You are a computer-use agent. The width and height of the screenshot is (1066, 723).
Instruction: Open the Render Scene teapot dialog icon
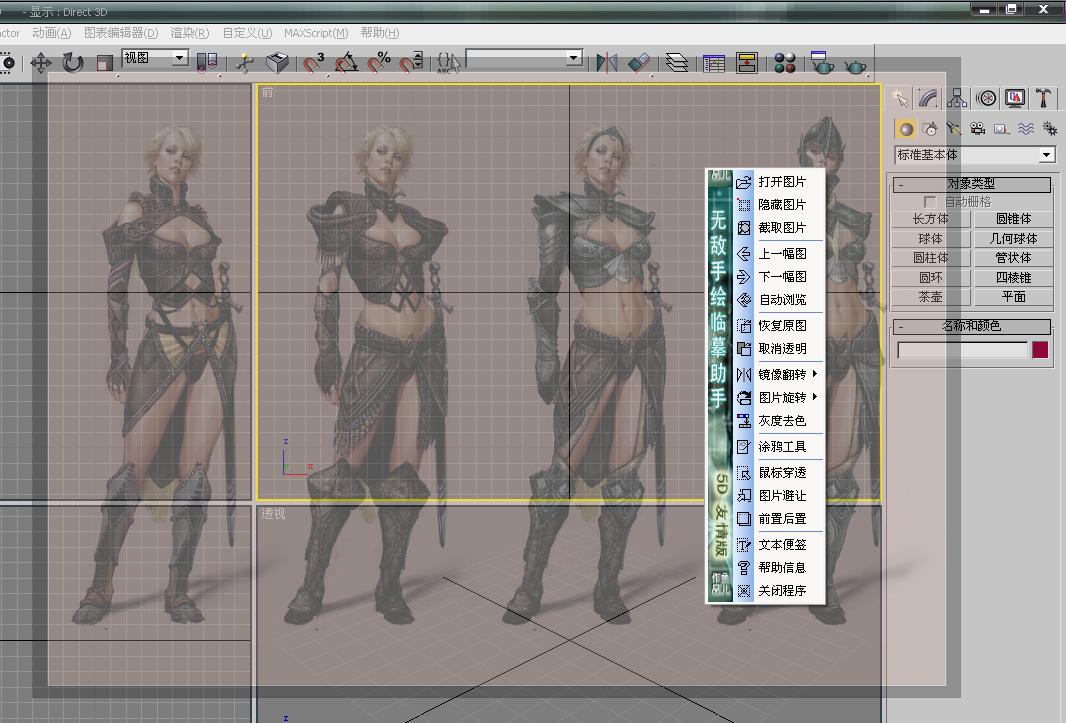[821, 63]
